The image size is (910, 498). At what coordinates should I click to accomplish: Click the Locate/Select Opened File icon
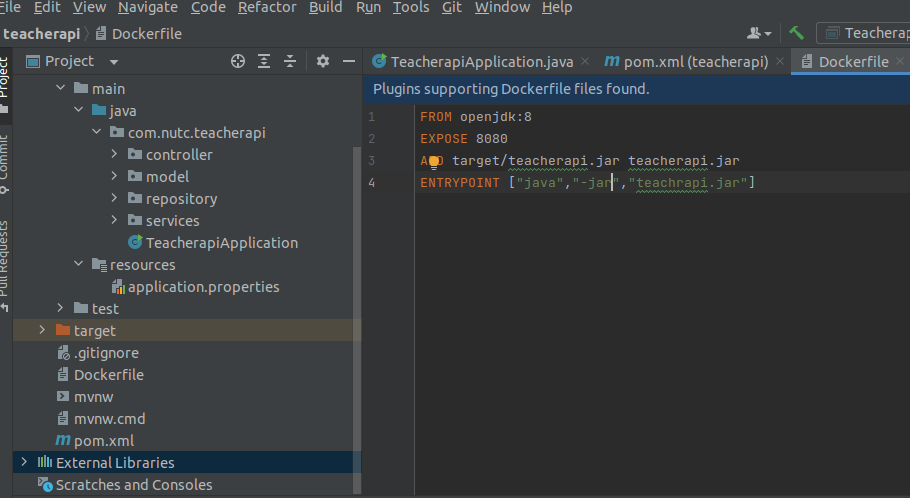click(x=238, y=61)
